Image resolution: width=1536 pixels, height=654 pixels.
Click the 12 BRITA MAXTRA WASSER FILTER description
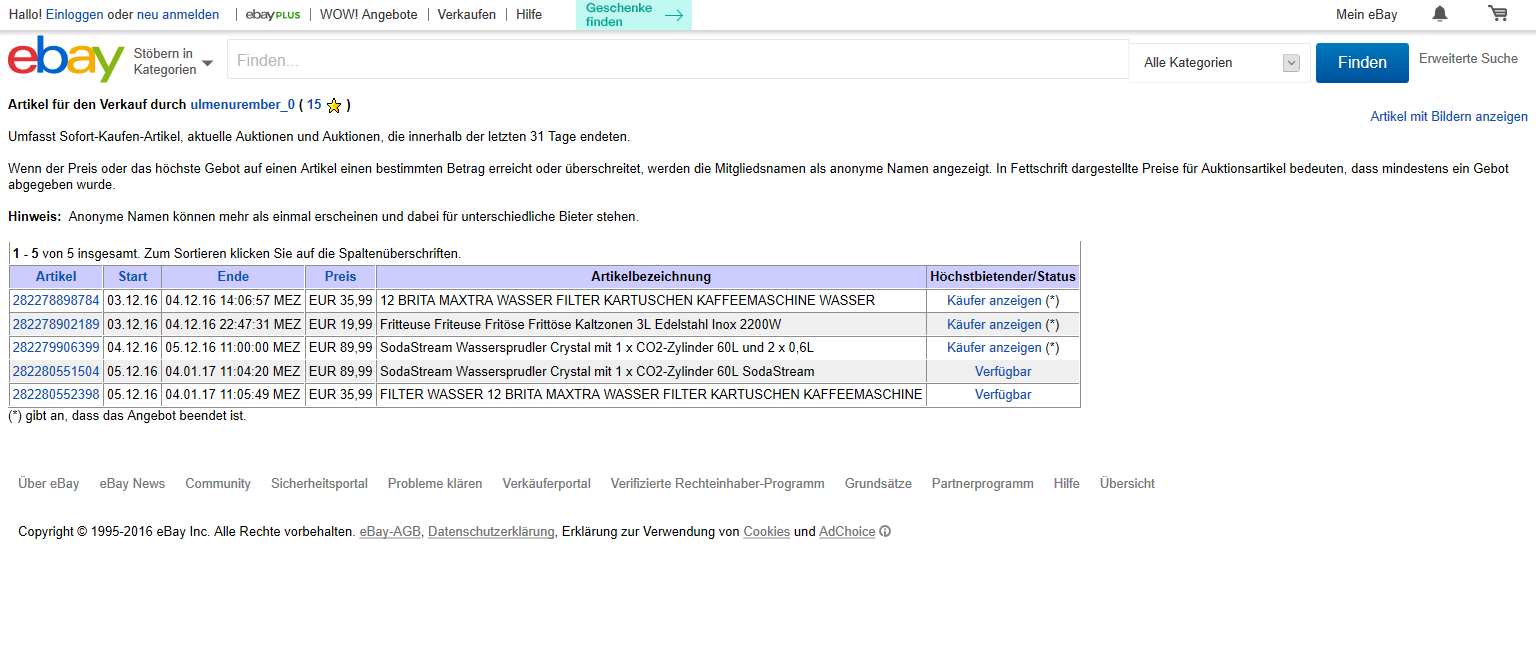point(628,301)
